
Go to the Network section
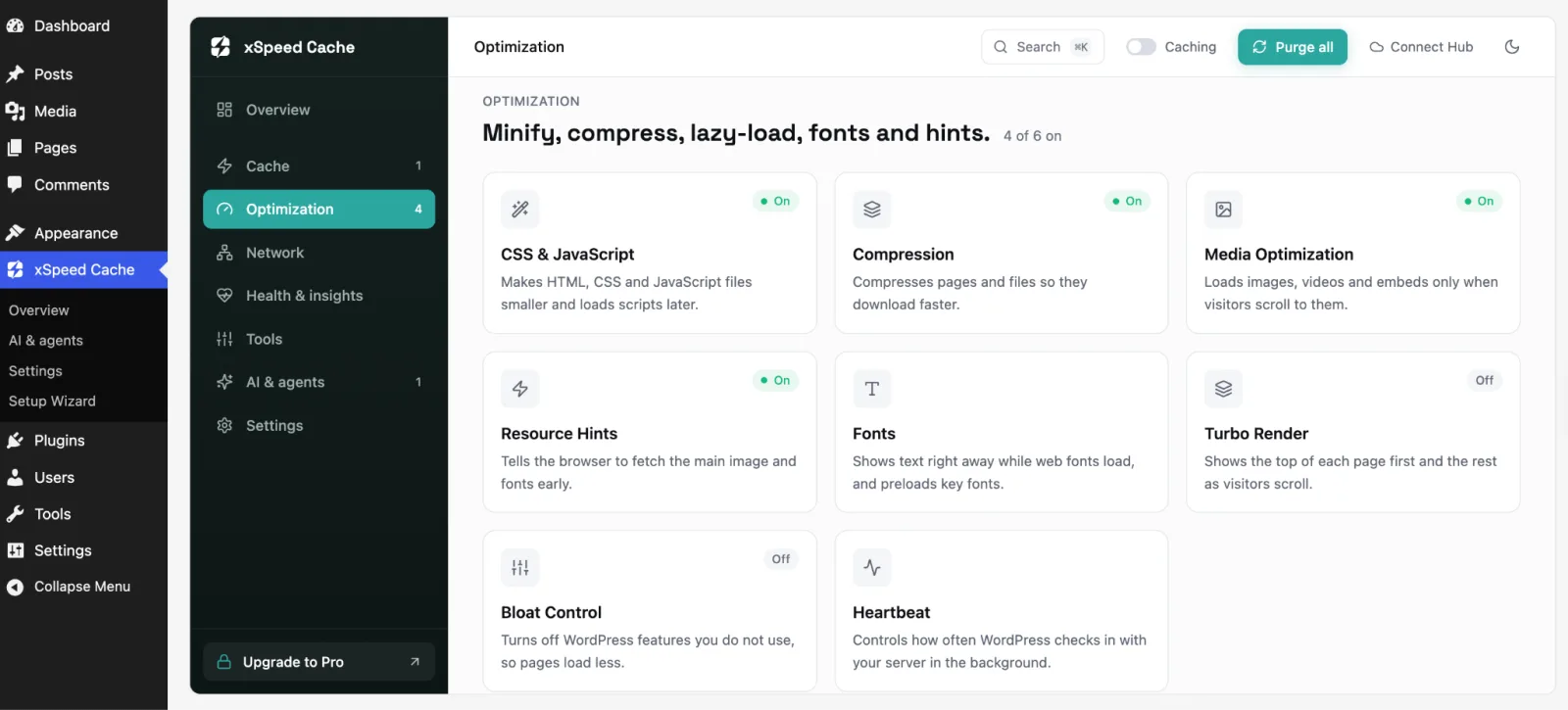[x=318, y=253]
